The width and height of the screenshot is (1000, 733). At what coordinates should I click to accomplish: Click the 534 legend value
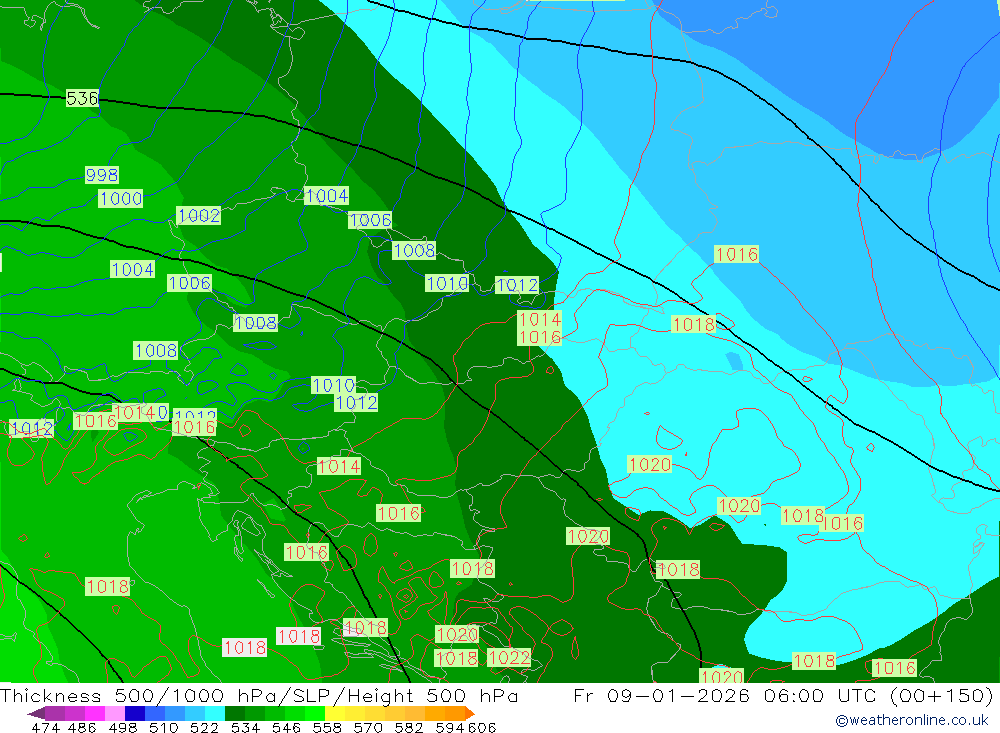(x=246, y=728)
